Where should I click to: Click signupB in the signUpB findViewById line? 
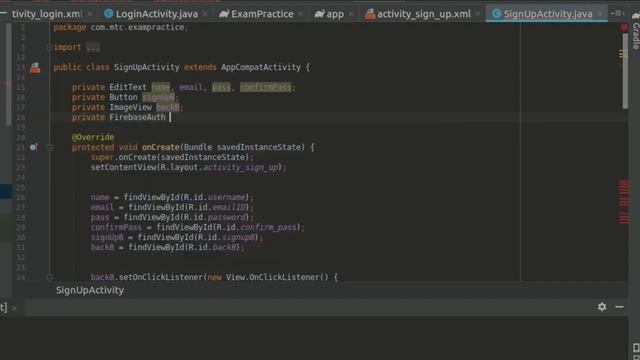click(238, 238)
